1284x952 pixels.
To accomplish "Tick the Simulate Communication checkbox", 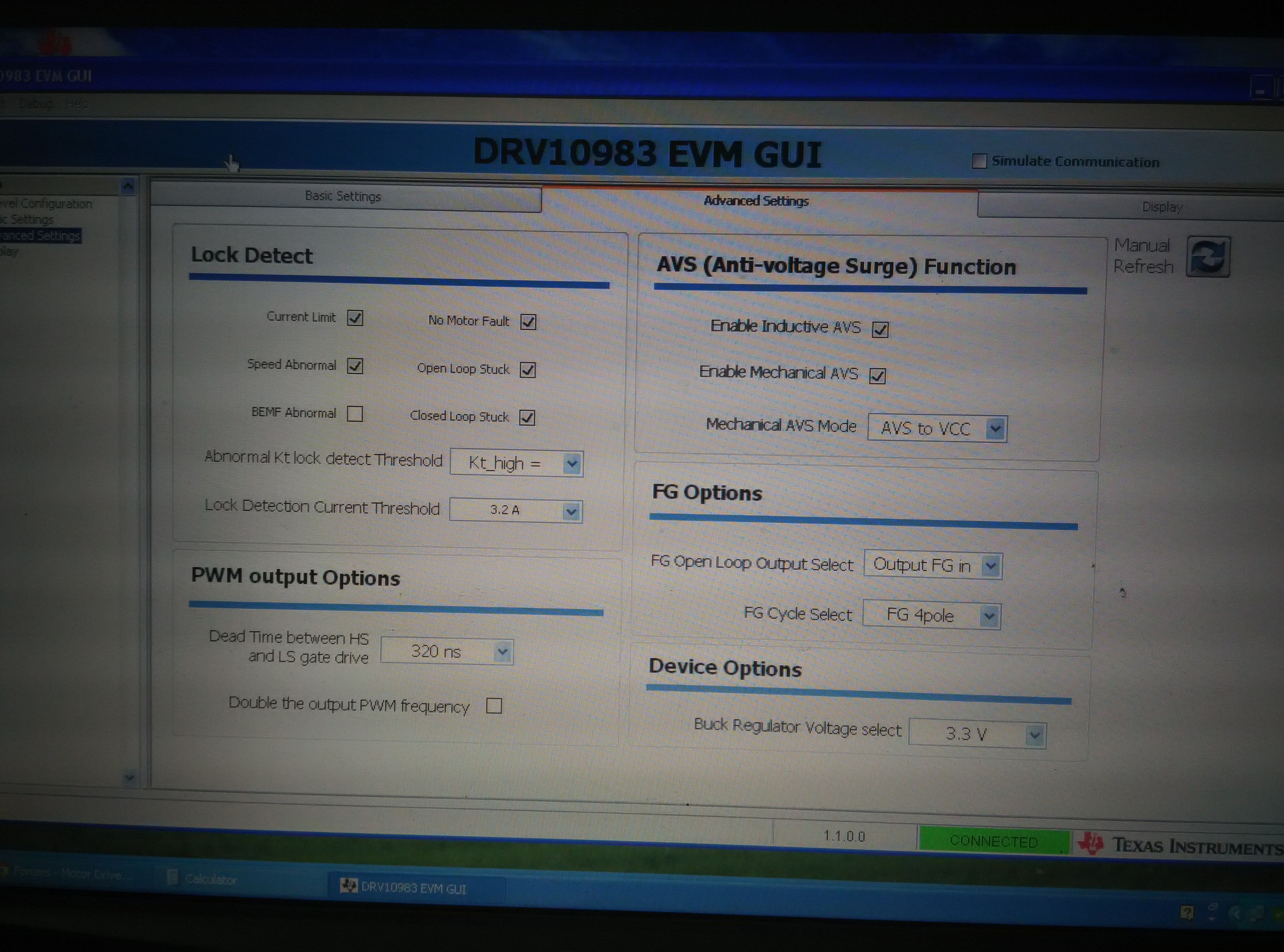I will [x=979, y=161].
